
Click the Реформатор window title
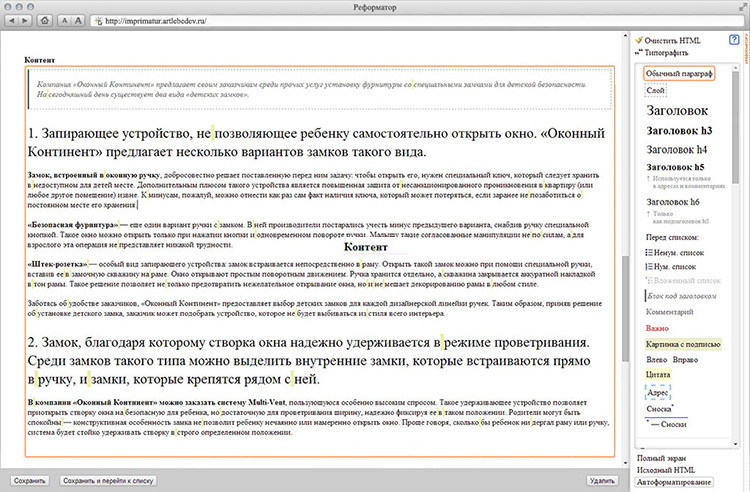[375, 7]
